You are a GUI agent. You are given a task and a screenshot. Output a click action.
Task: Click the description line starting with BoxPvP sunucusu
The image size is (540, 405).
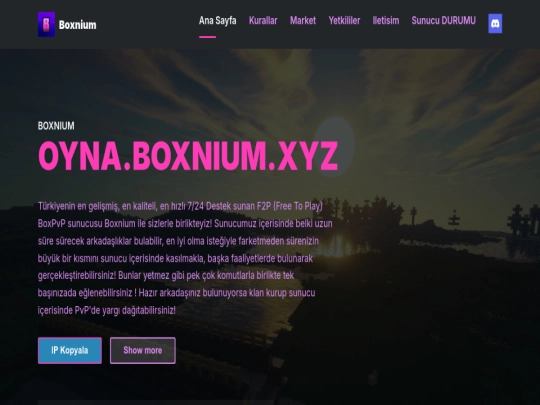pos(185,224)
